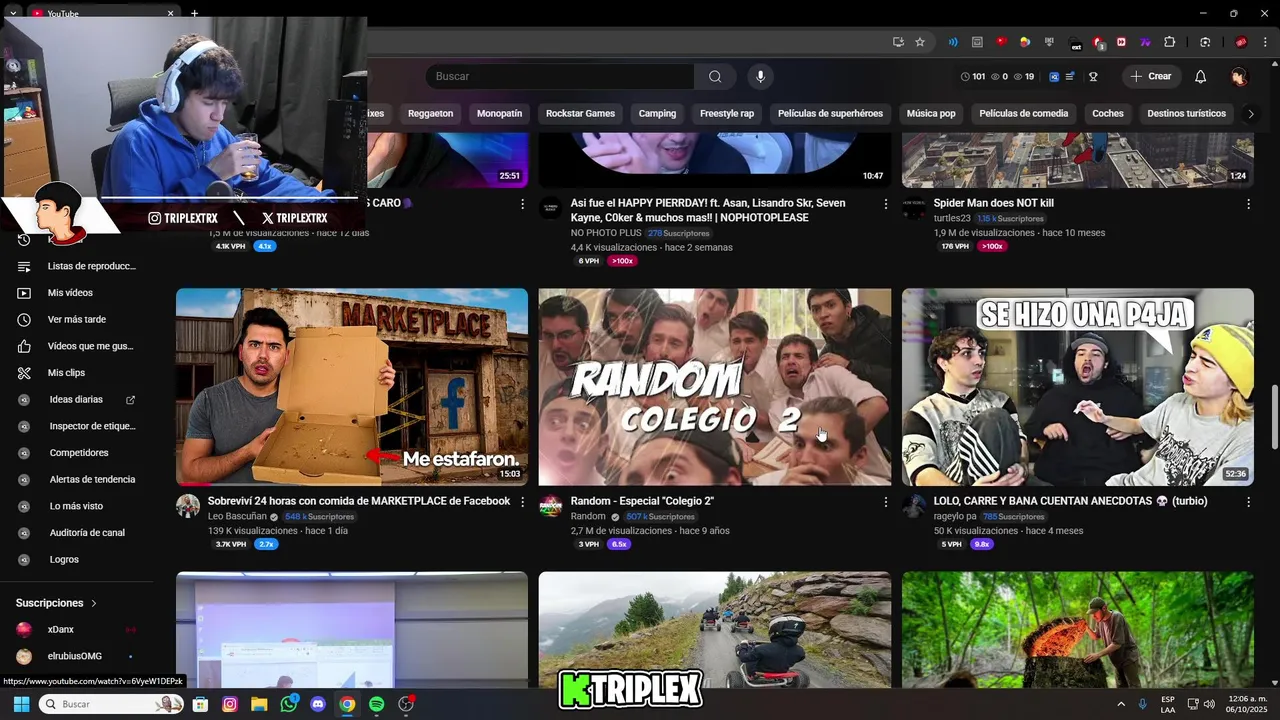Viewport: 1280px width, 720px height.
Task: Select the Películas de superhéroes chip
Action: (830, 114)
